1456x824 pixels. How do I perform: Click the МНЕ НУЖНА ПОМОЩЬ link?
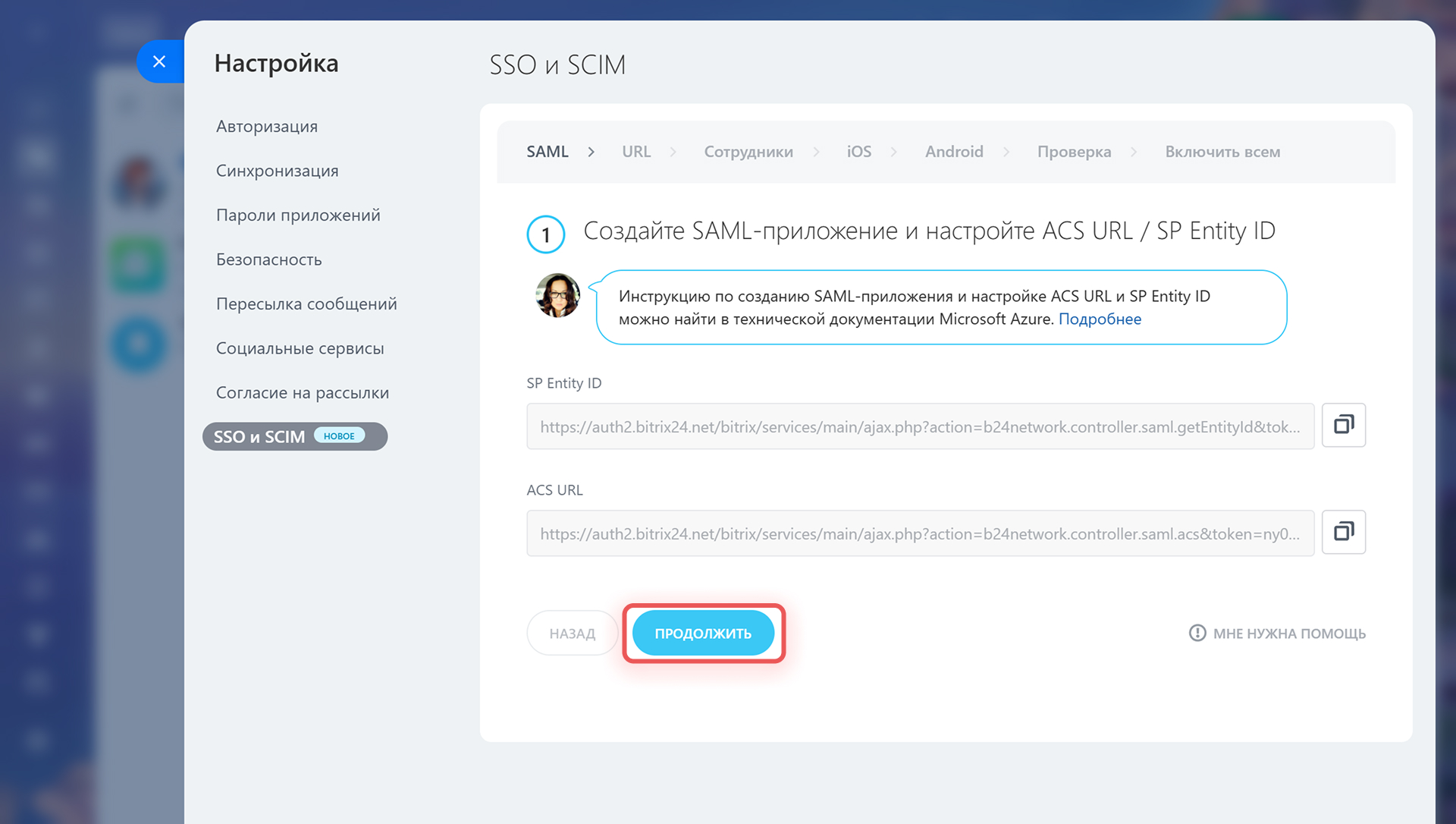[1289, 634]
